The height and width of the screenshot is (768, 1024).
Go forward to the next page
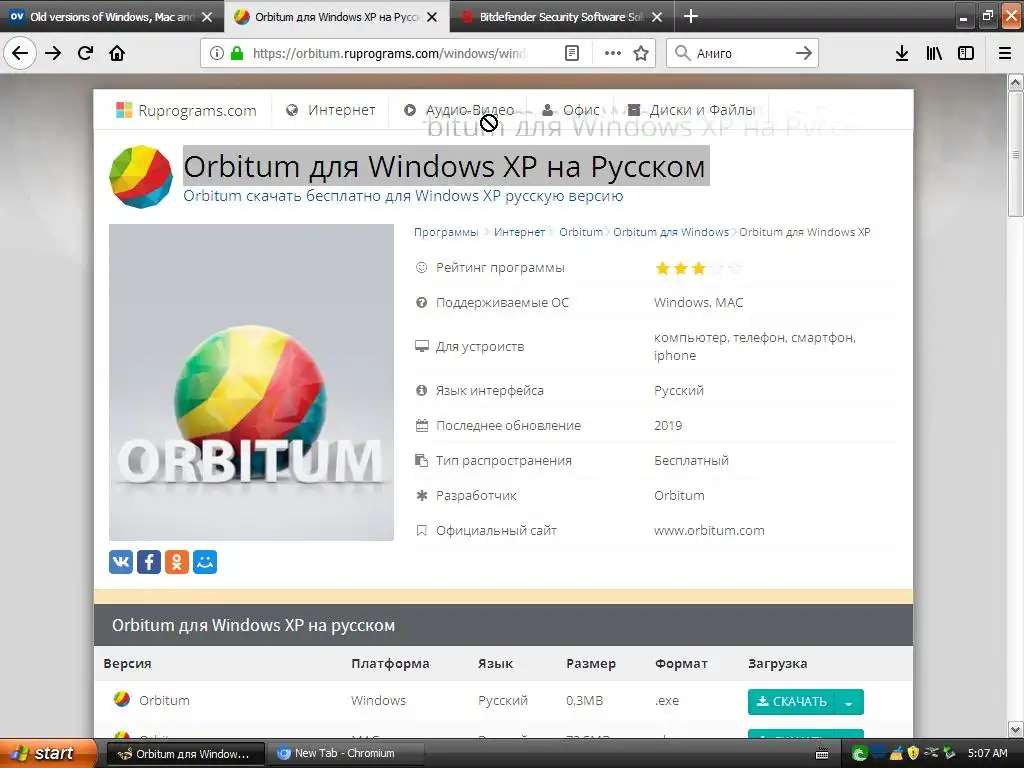point(53,53)
